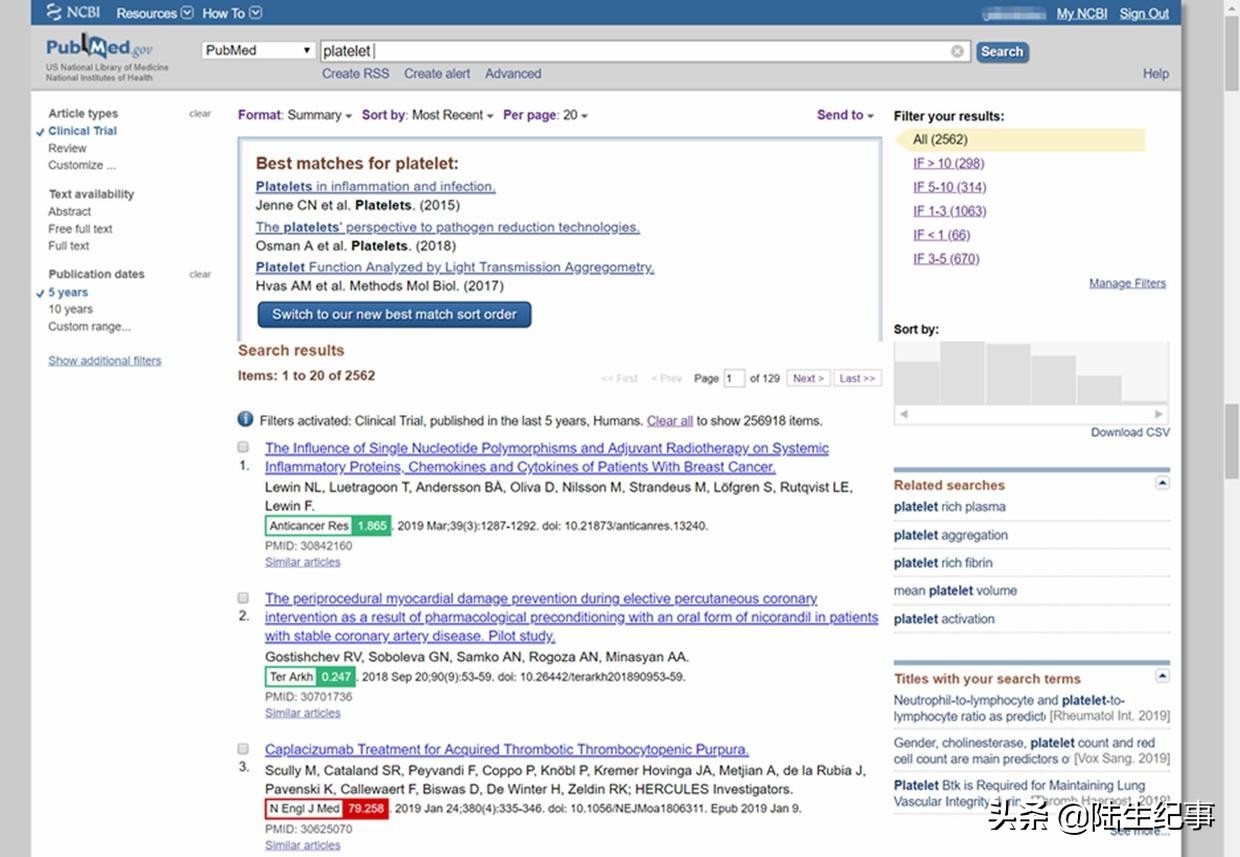Select the IF > 10 (298) filter
The image size is (1240, 857).
[x=948, y=163]
